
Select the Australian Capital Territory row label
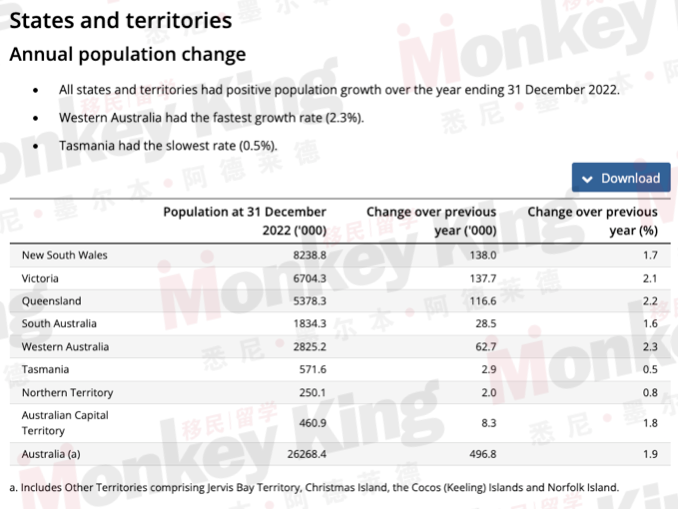[65, 423]
